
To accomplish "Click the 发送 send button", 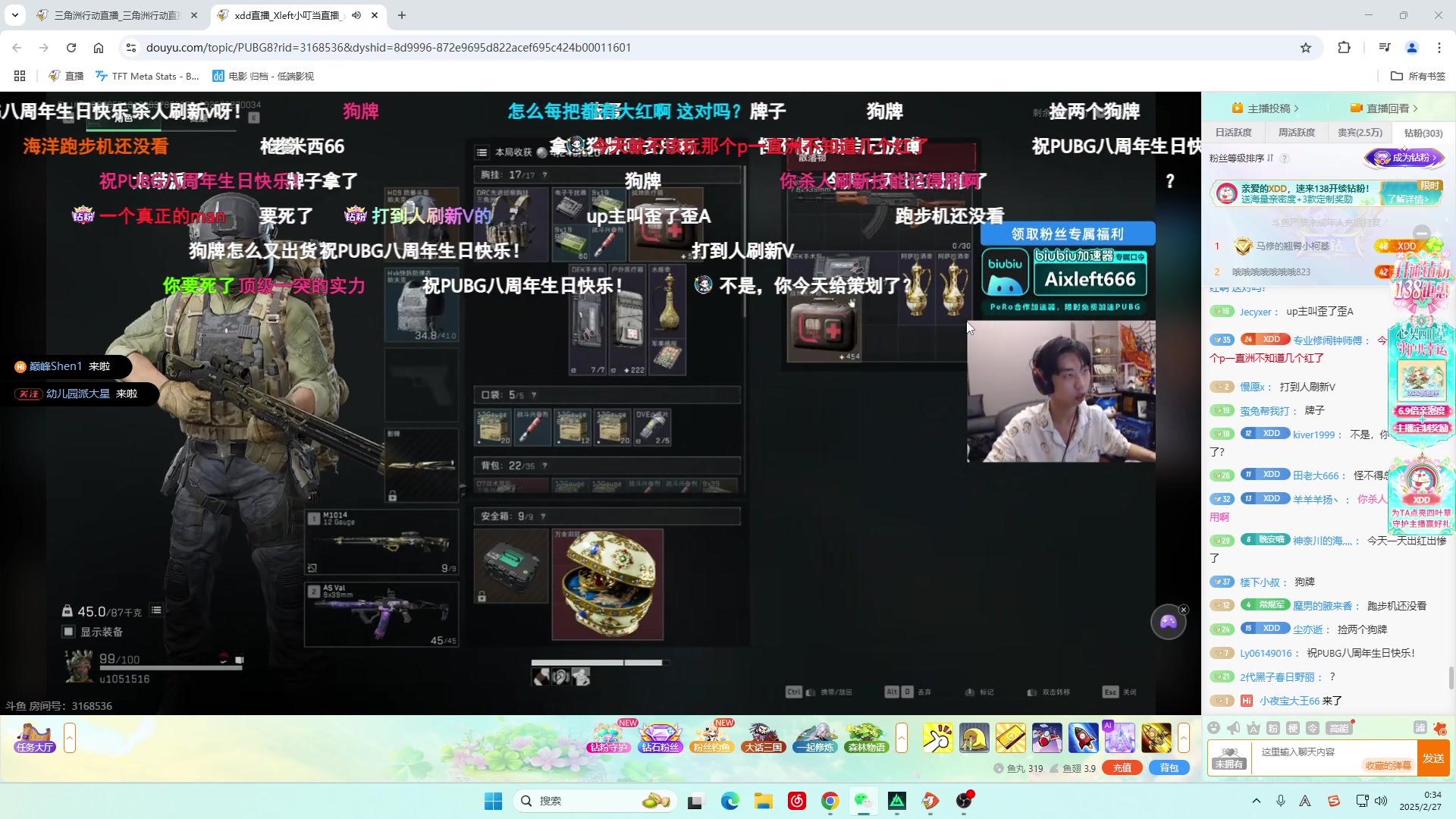I will pyautogui.click(x=1433, y=758).
